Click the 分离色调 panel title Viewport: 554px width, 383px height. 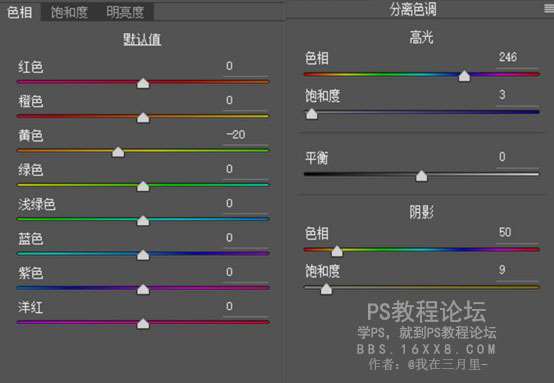413,9
